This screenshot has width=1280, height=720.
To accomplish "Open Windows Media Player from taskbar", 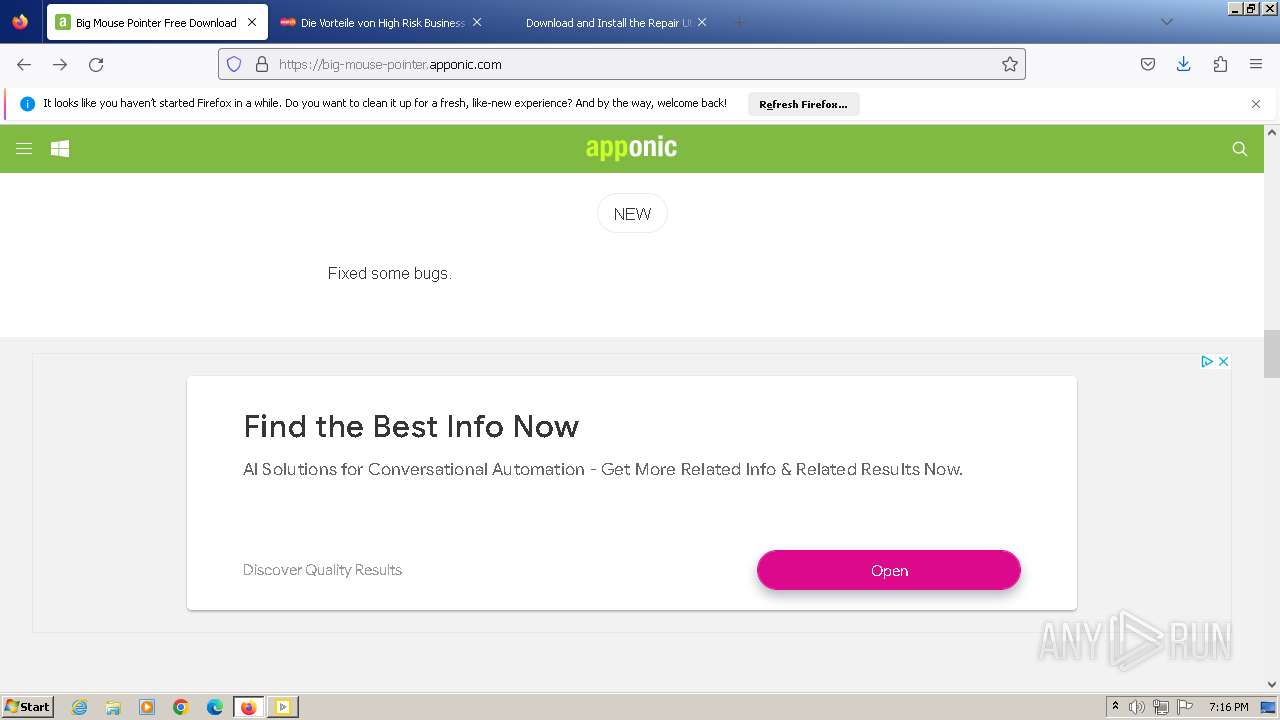I will [x=147, y=707].
